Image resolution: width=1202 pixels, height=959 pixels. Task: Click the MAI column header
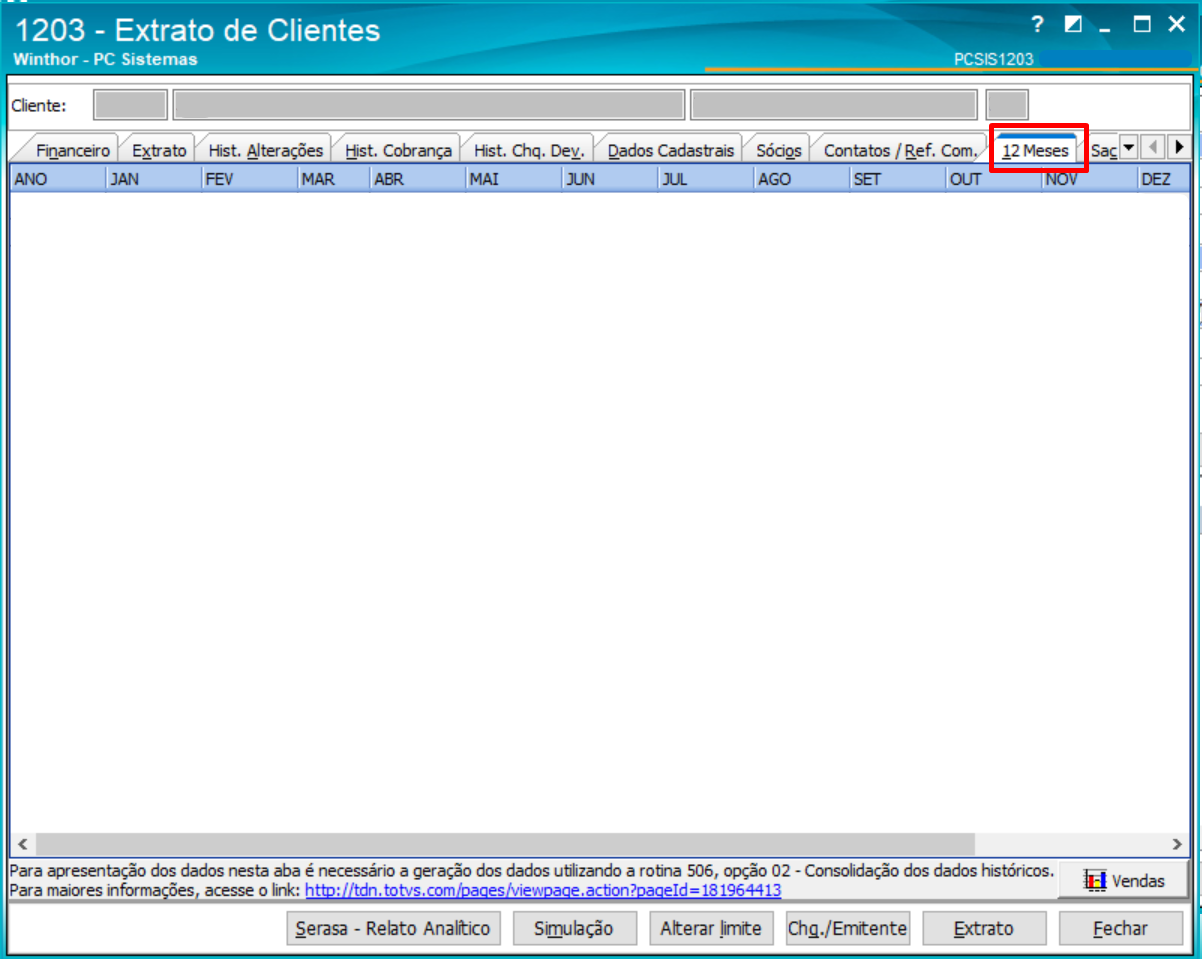[513, 180]
